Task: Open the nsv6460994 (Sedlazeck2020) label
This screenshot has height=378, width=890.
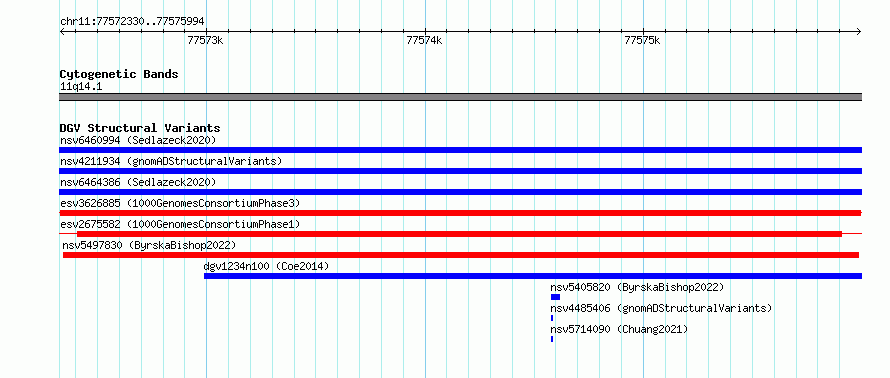Action: tap(138, 140)
